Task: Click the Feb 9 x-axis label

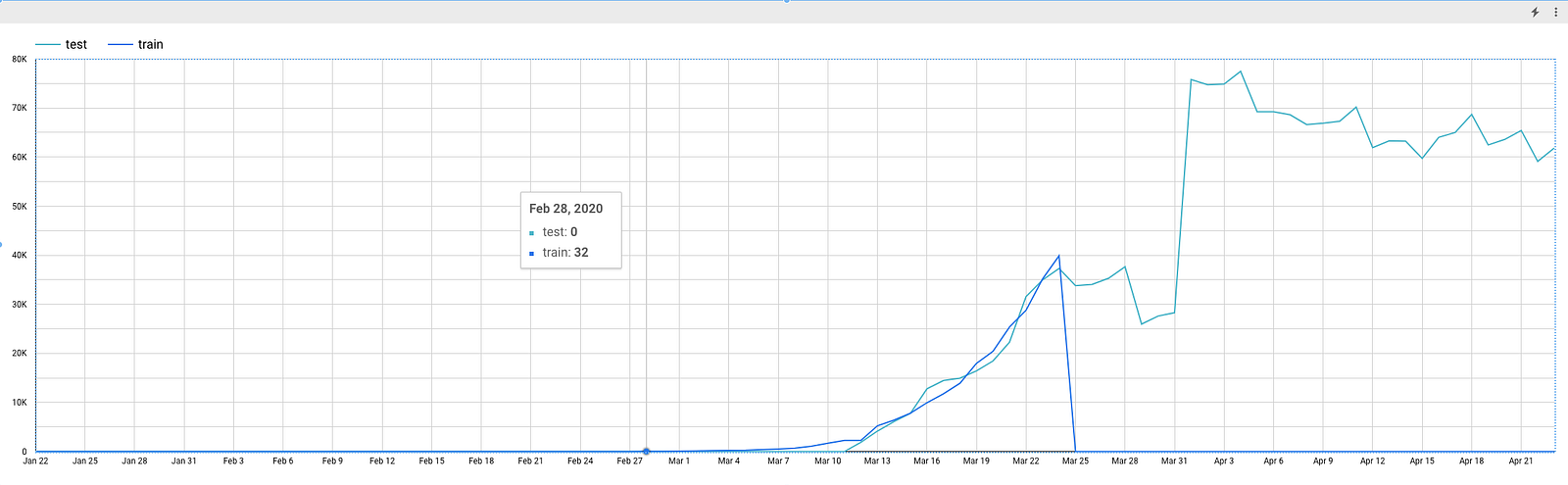Action: (332, 461)
